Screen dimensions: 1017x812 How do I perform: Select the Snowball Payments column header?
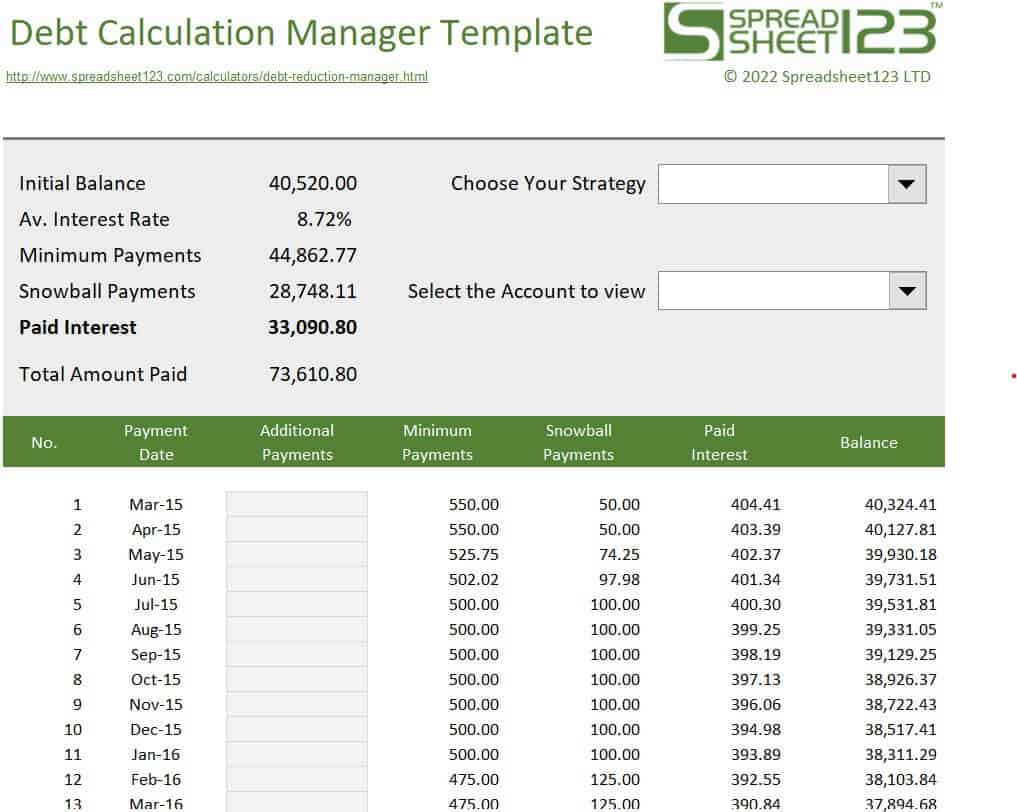[578, 442]
